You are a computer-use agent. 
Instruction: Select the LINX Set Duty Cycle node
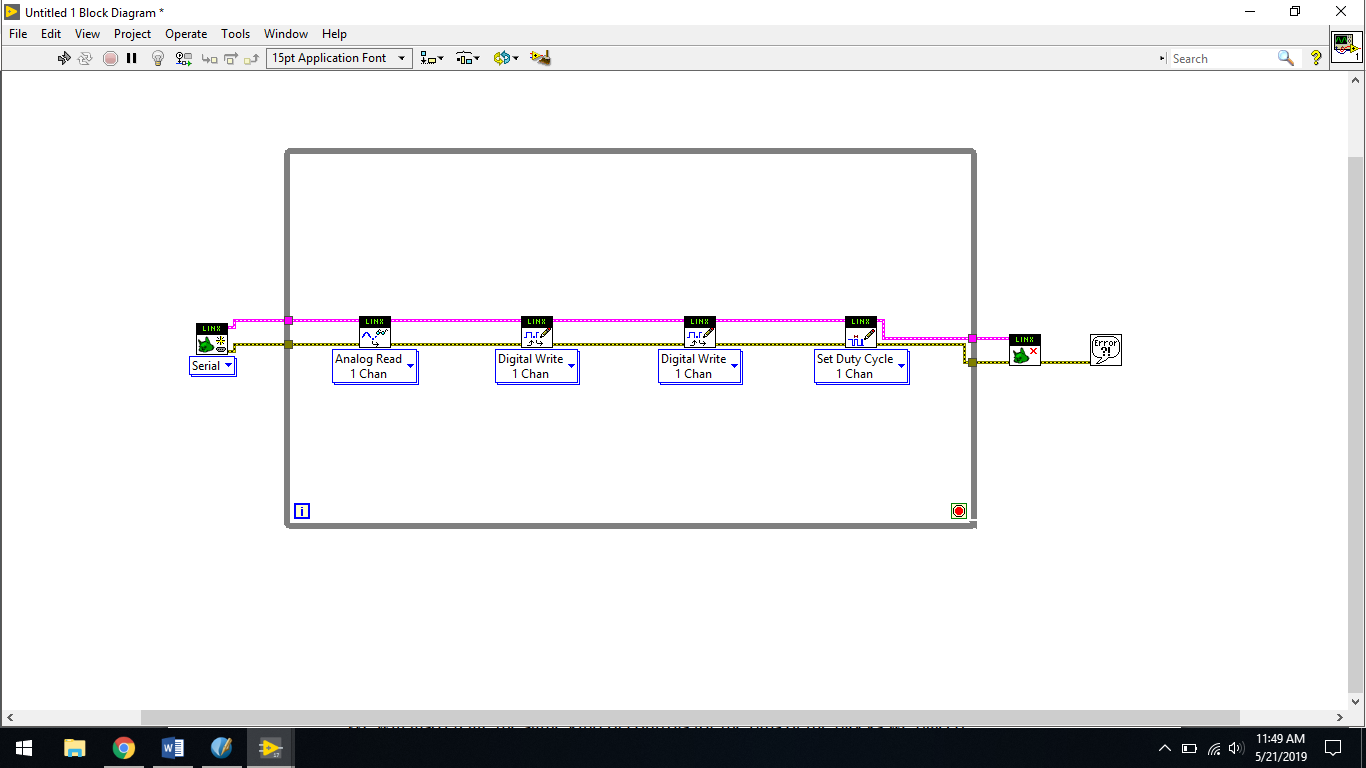pyautogui.click(x=861, y=332)
